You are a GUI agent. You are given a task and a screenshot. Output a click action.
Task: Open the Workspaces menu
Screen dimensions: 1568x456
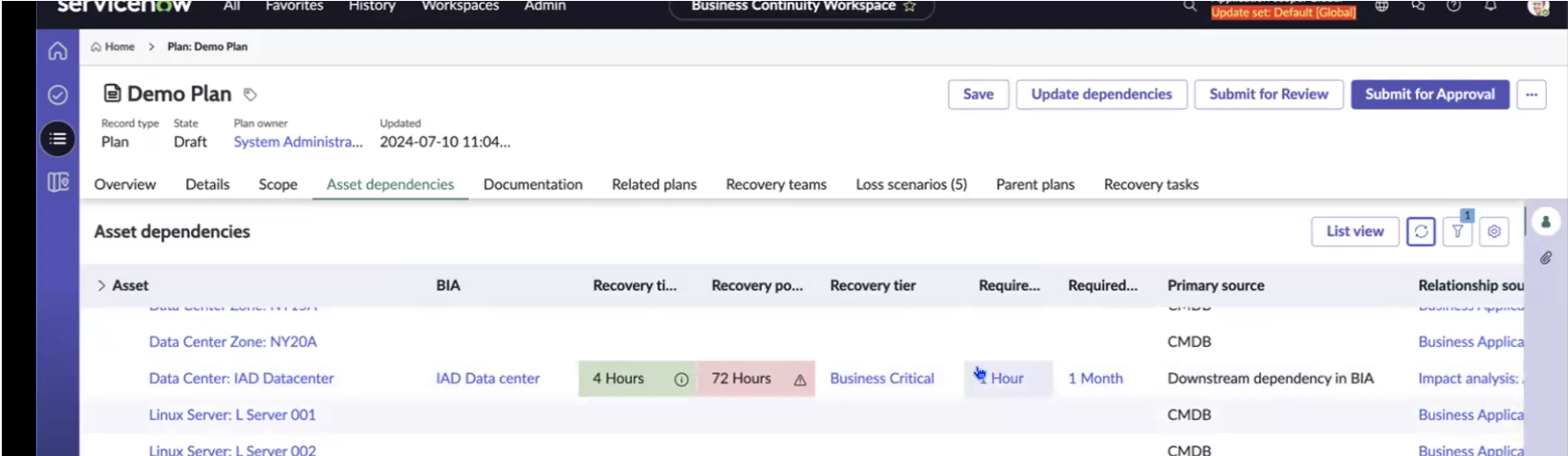coord(460,6)
